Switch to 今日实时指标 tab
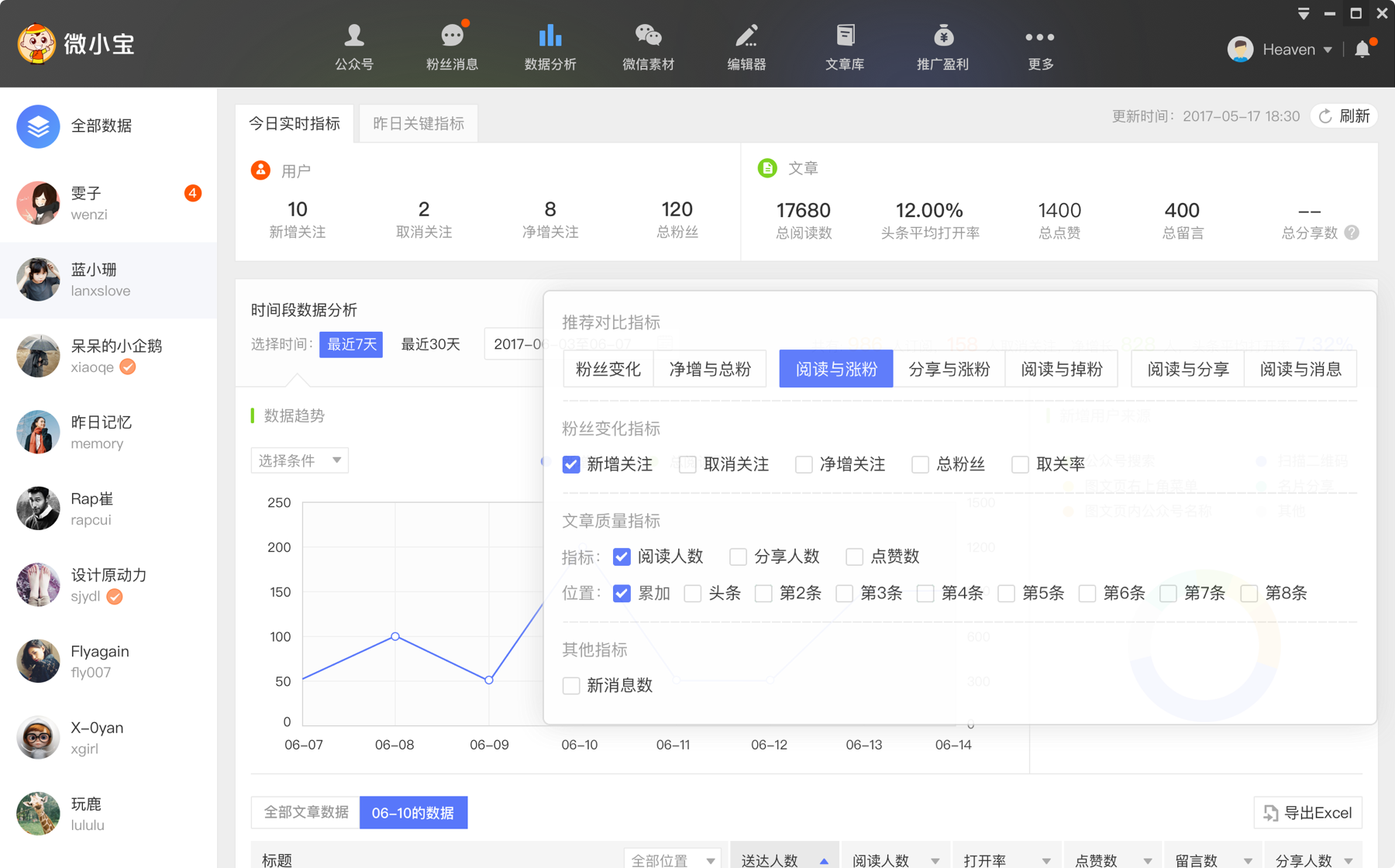 pyautogui.click(x=294, y=123)
